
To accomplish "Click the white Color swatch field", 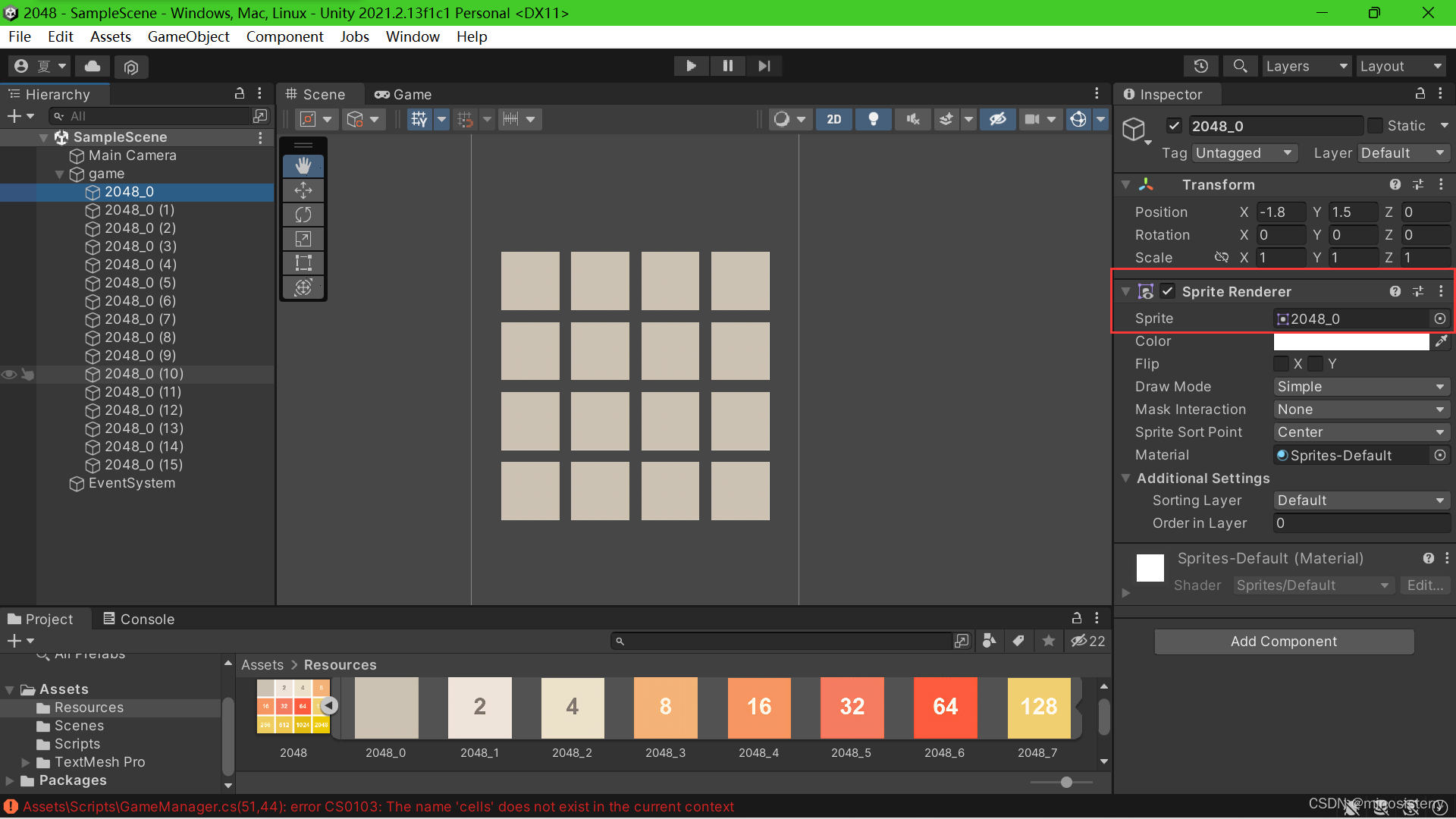I will [x=1351, y=341].
